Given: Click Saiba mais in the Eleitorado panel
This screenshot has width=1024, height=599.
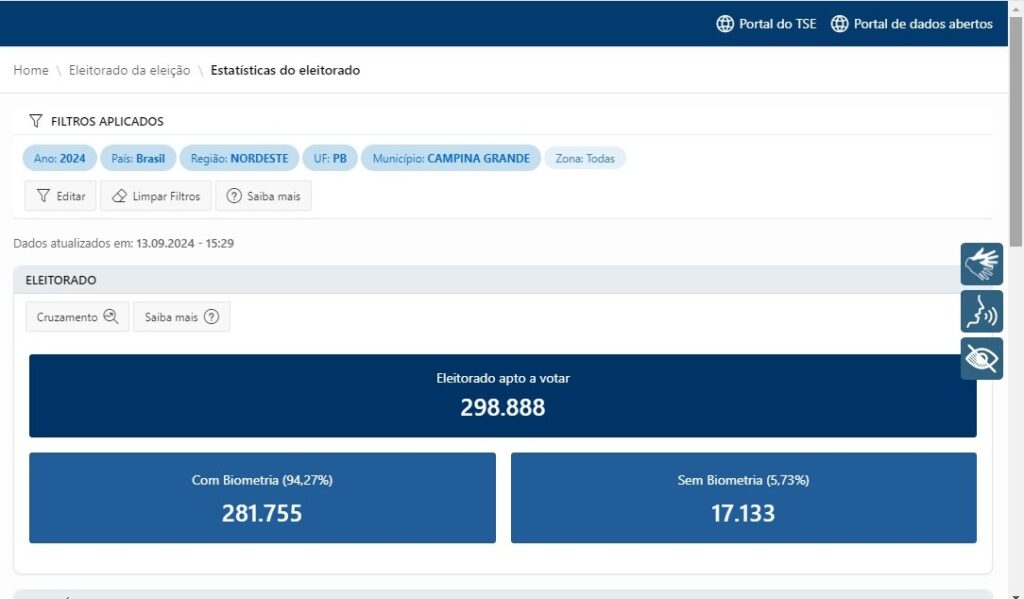Looking at the screenshot, I should coord(182,317).
